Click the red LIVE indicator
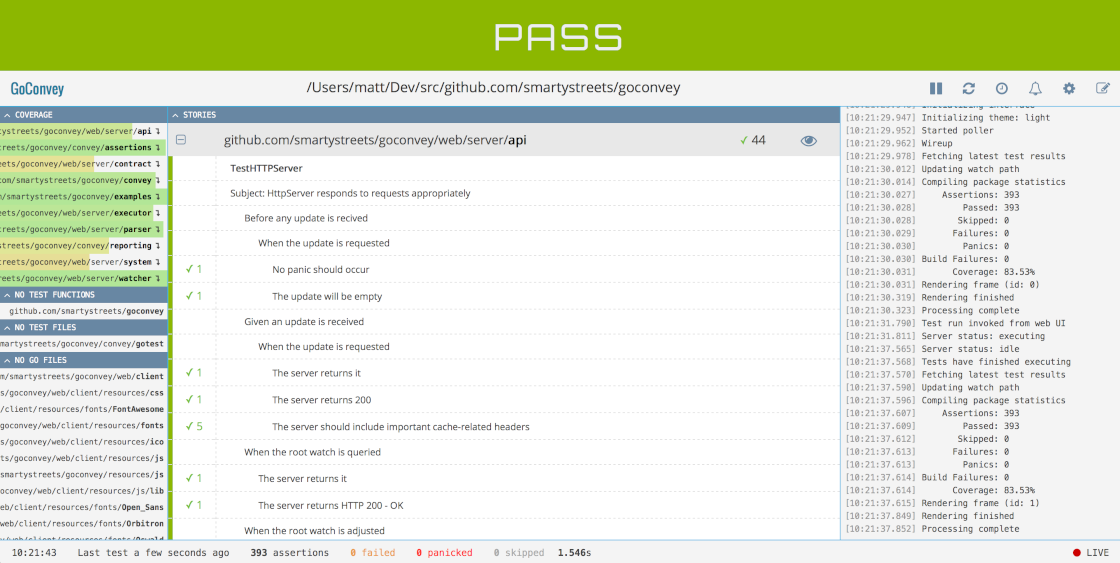This screenshot has width=1120, height=563. pos(1091,553)
